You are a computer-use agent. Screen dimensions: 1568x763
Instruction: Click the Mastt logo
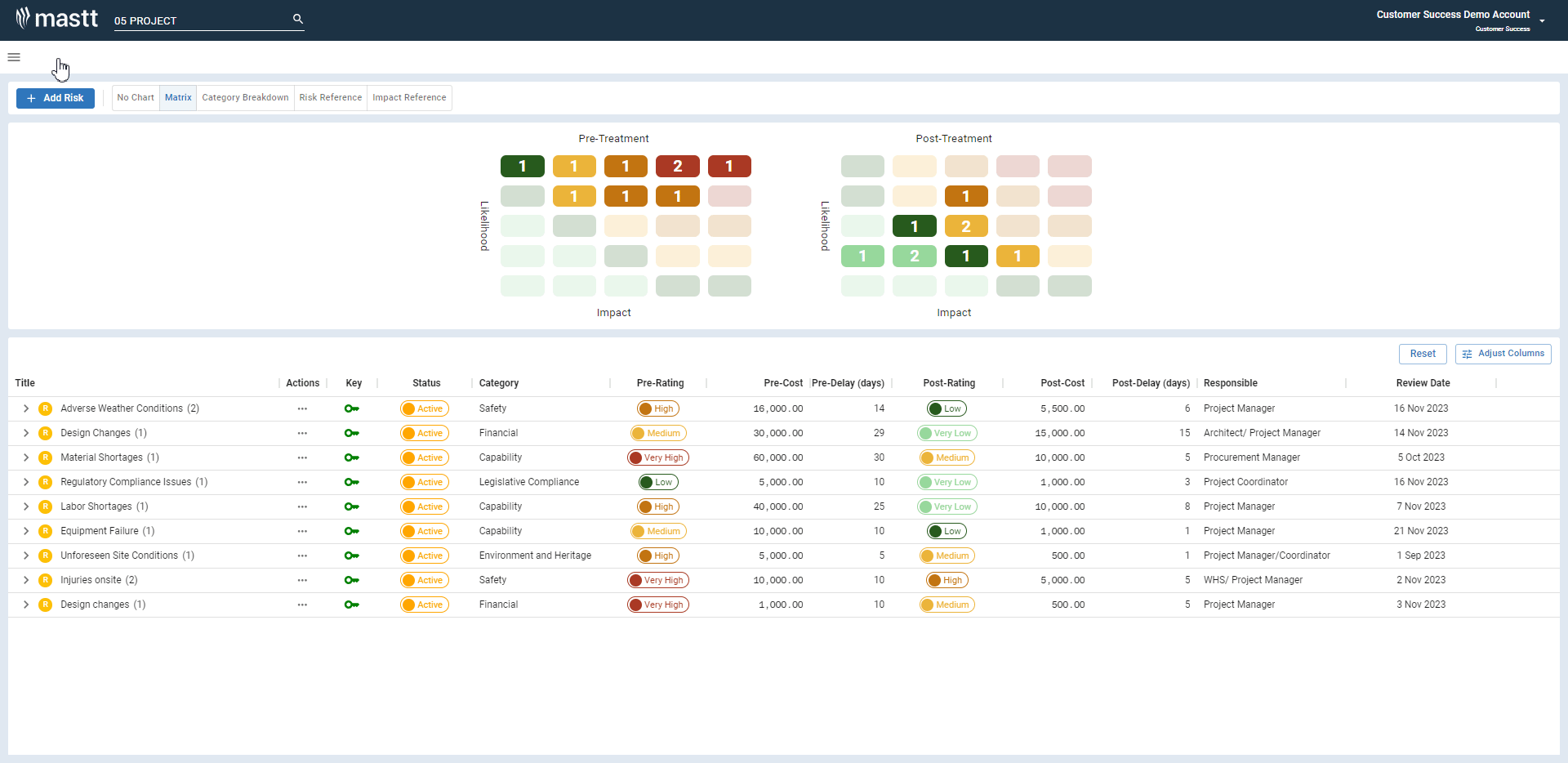tap(57, 18)
